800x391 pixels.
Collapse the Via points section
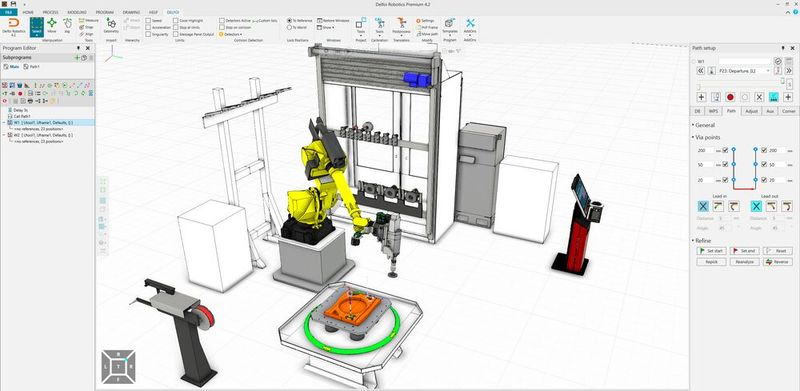click(x=706, y=137)
